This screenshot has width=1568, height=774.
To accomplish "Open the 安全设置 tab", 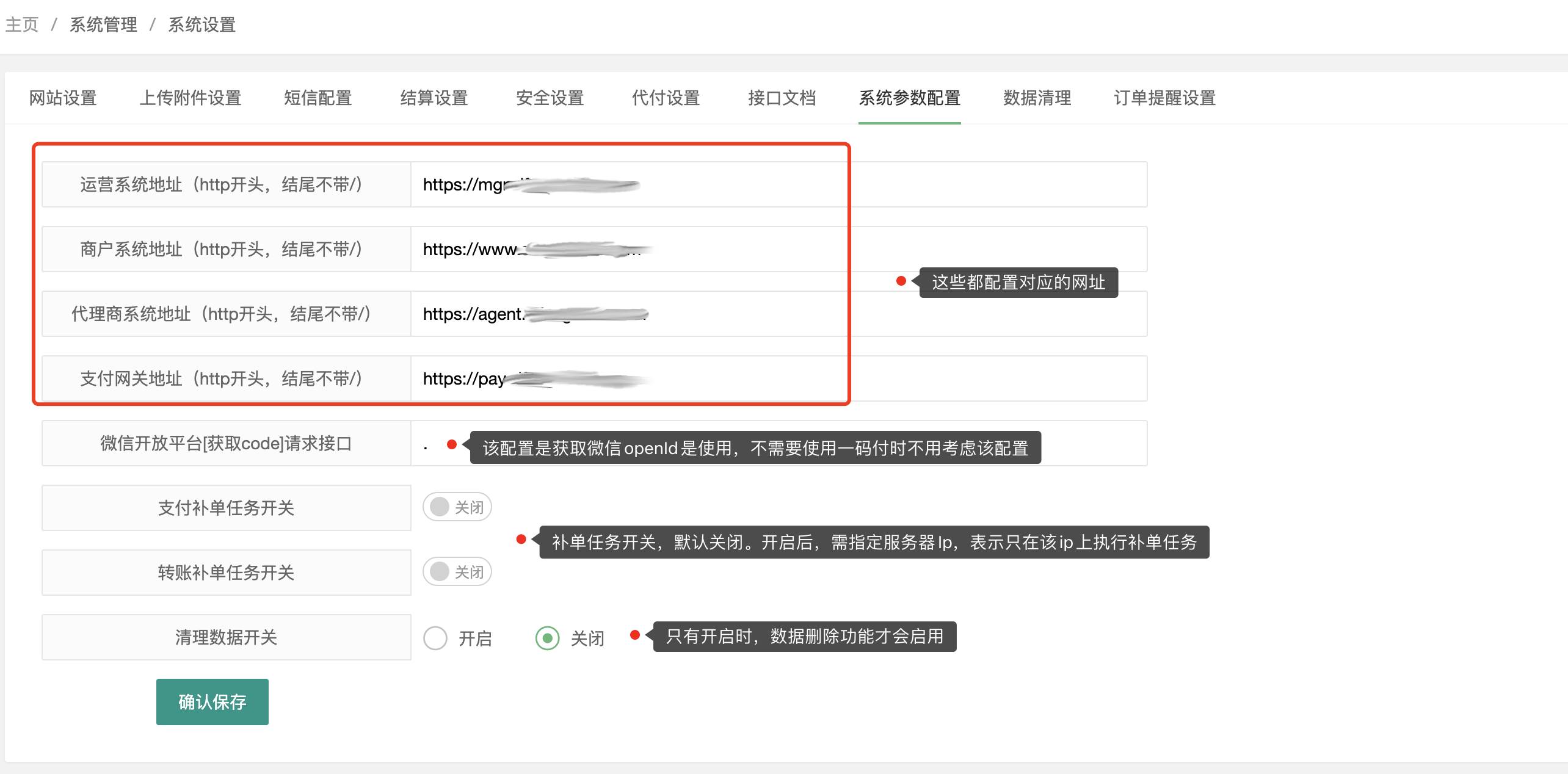I will pos(550,98).
